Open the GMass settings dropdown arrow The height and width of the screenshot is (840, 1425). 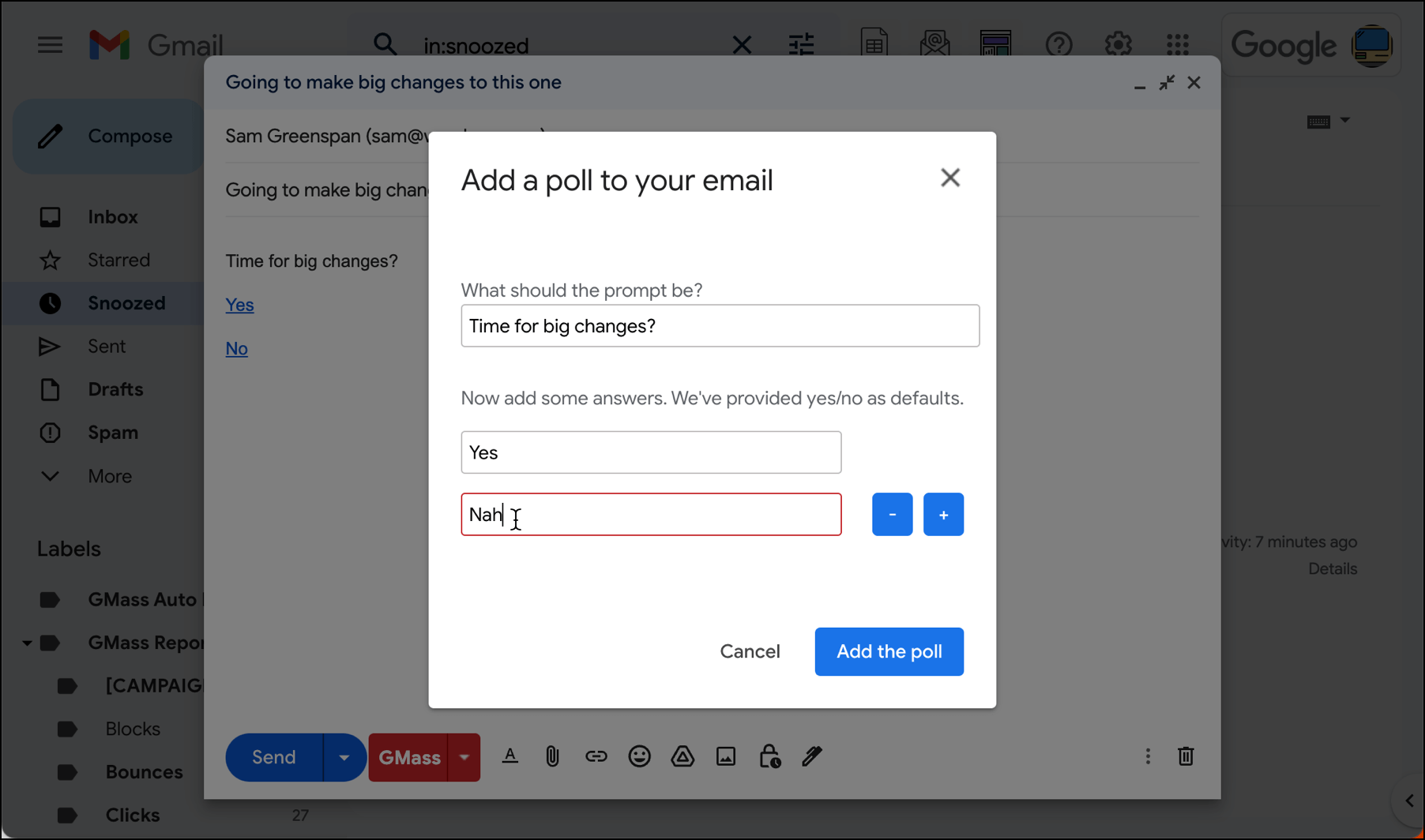(464, 757)
